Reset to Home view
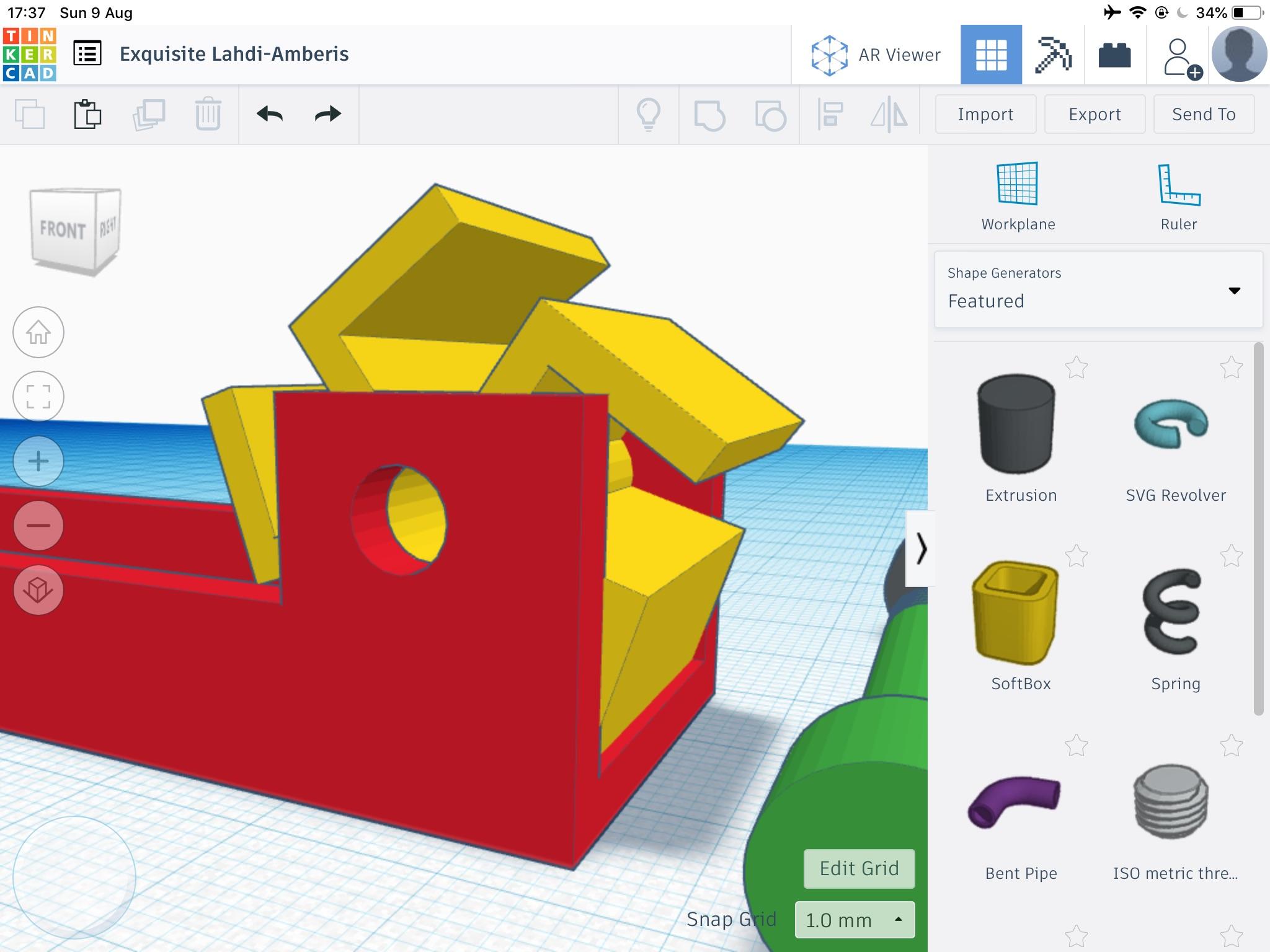Image resolution: width=1270 pixels, height=952 pixels. 38,332
